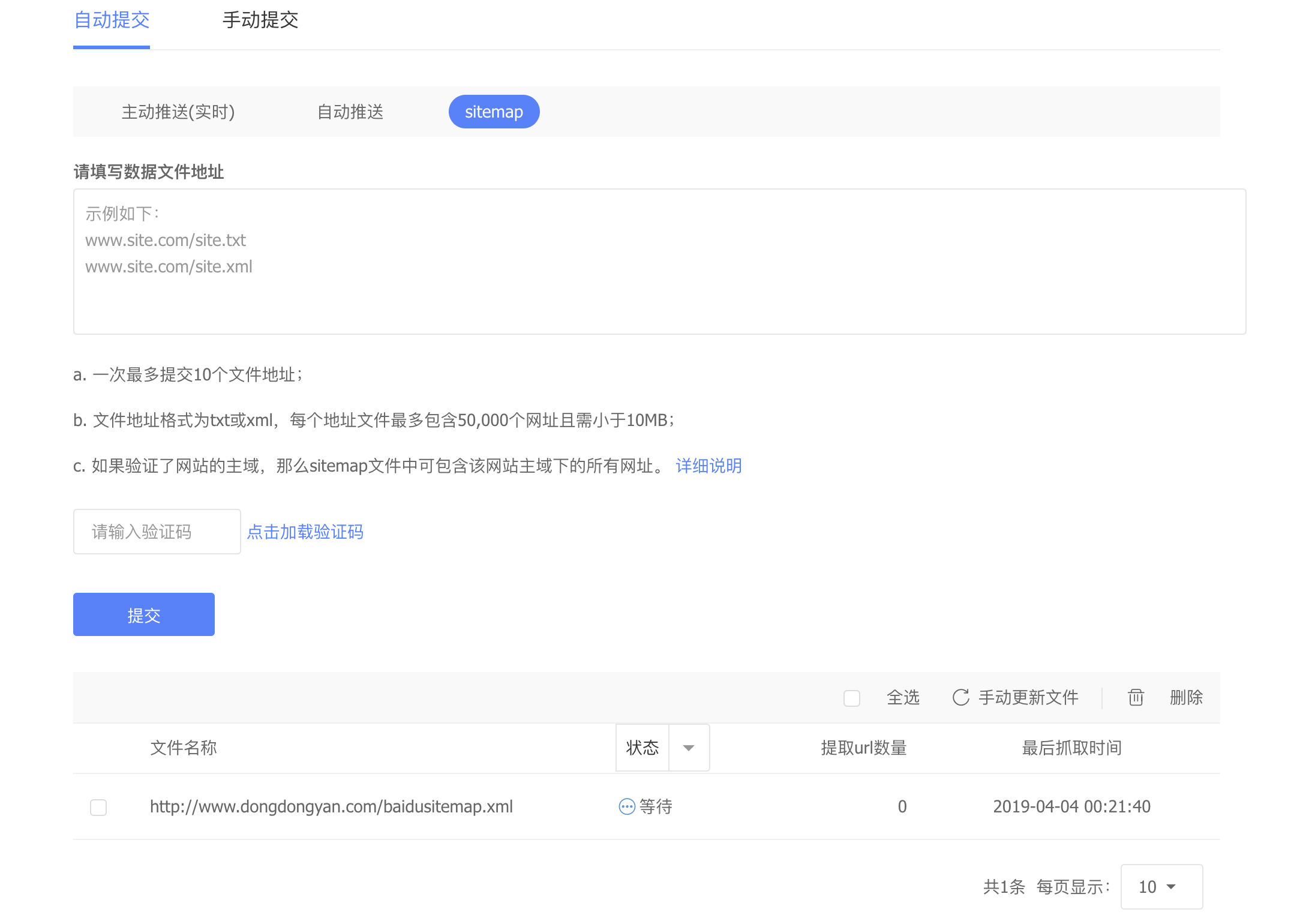Screen dimensions: 1303x924
Task: Click the refresh icon beside 手动更新文件
Action: 961,697
